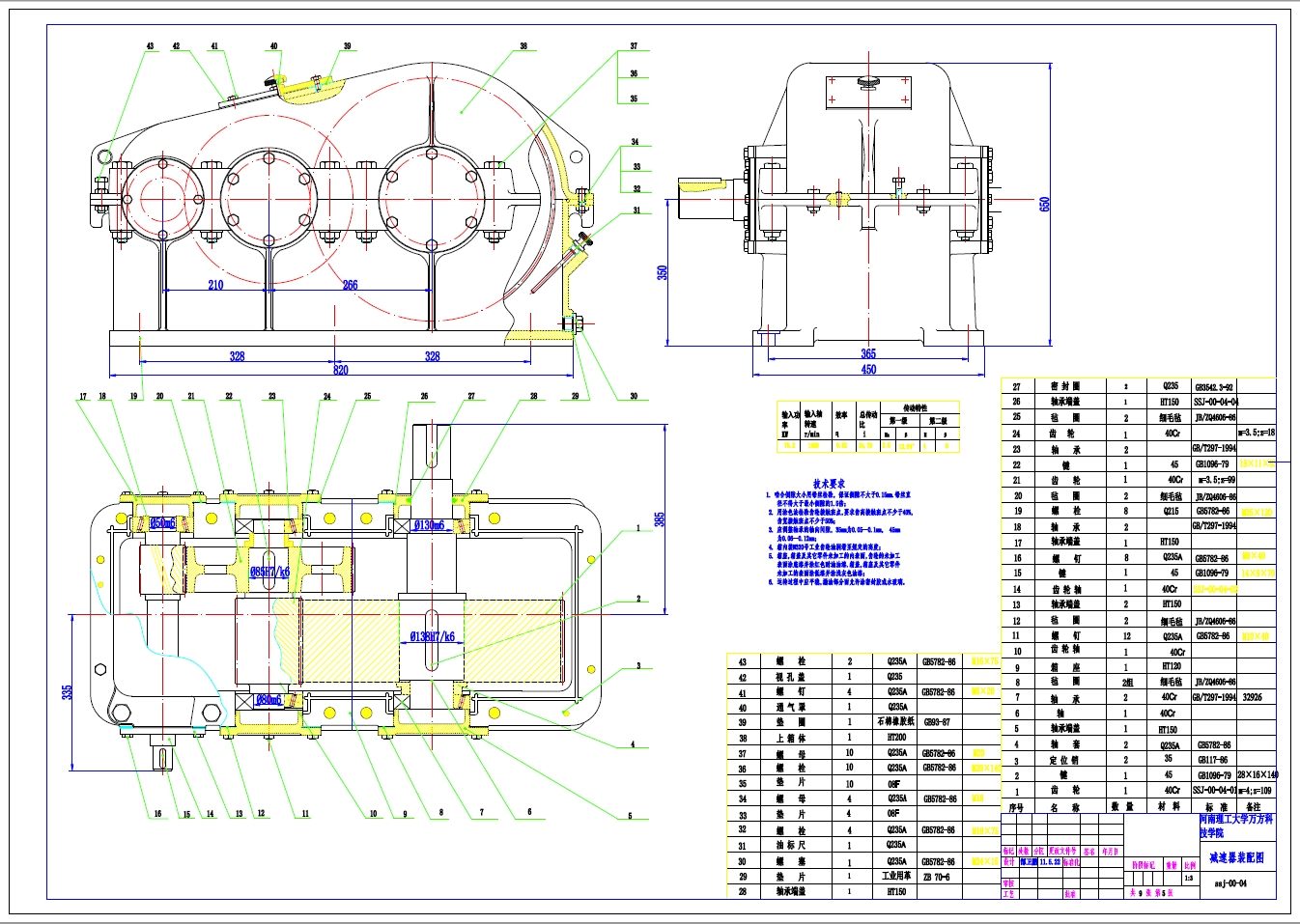Select the Q215 material cell
The height and width of the screenshot is (924, 1300).
coord(1171,511)
